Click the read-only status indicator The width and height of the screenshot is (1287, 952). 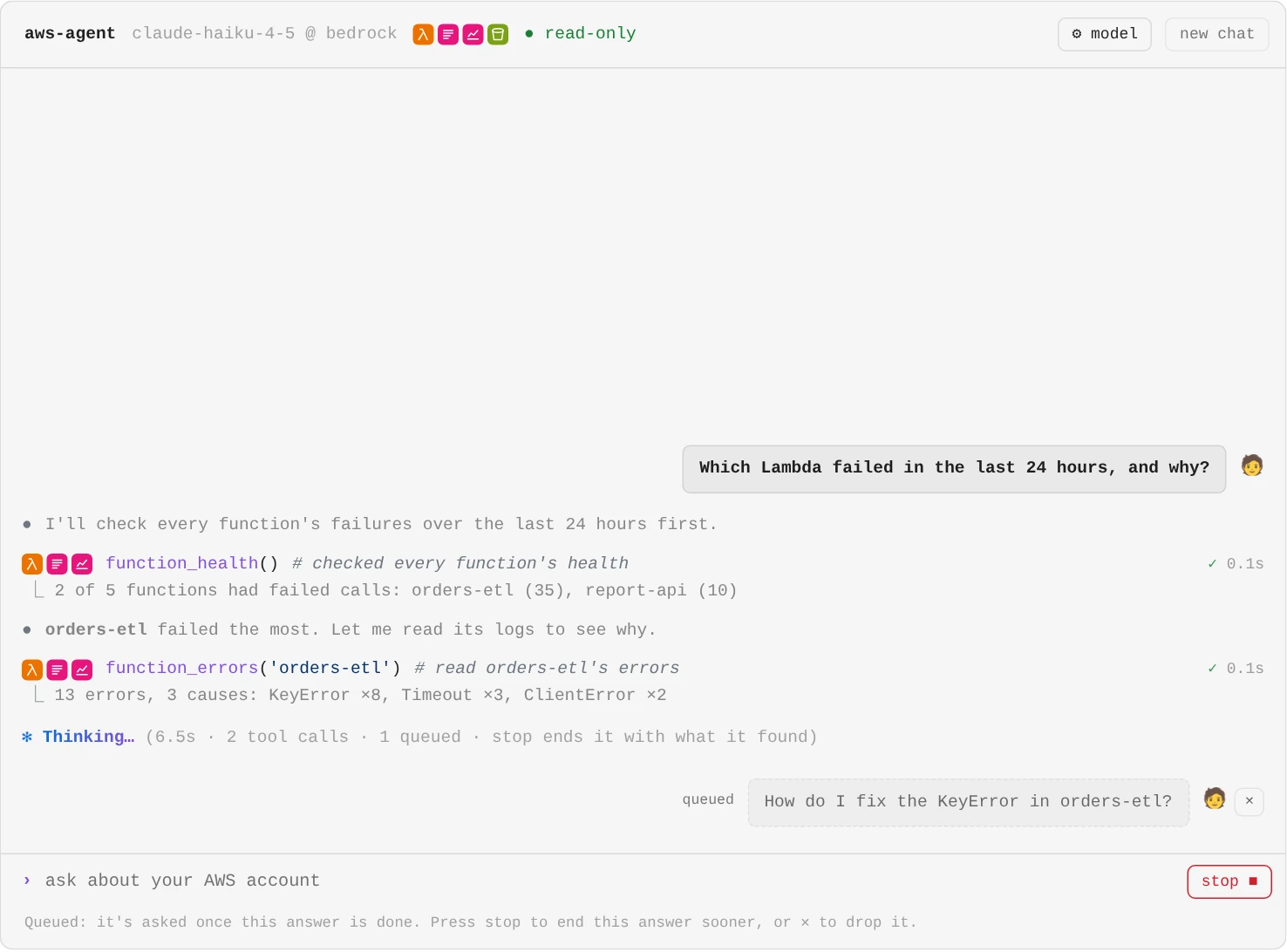pos(581,33)
